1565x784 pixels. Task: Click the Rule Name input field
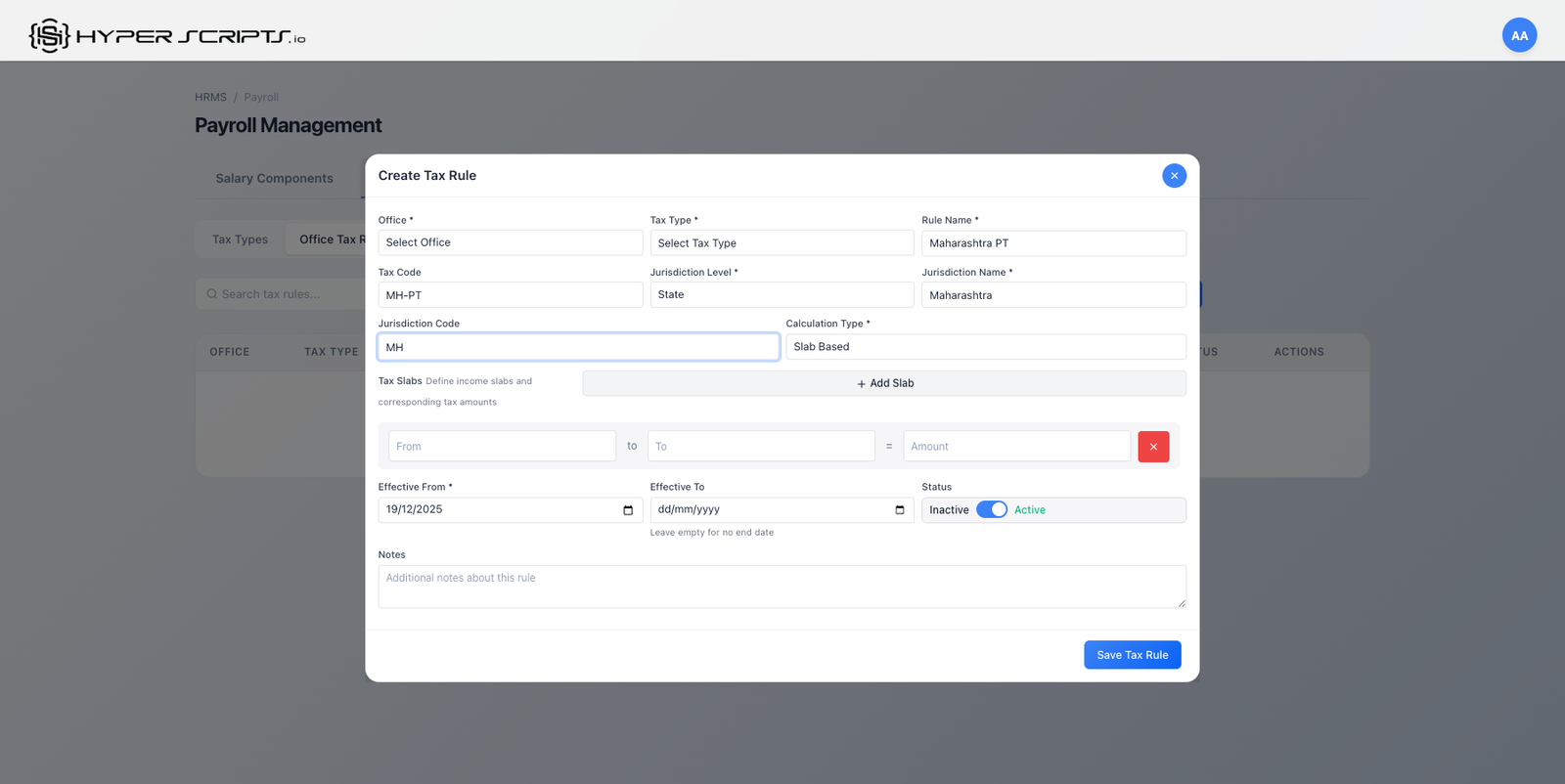[1053, 242]
